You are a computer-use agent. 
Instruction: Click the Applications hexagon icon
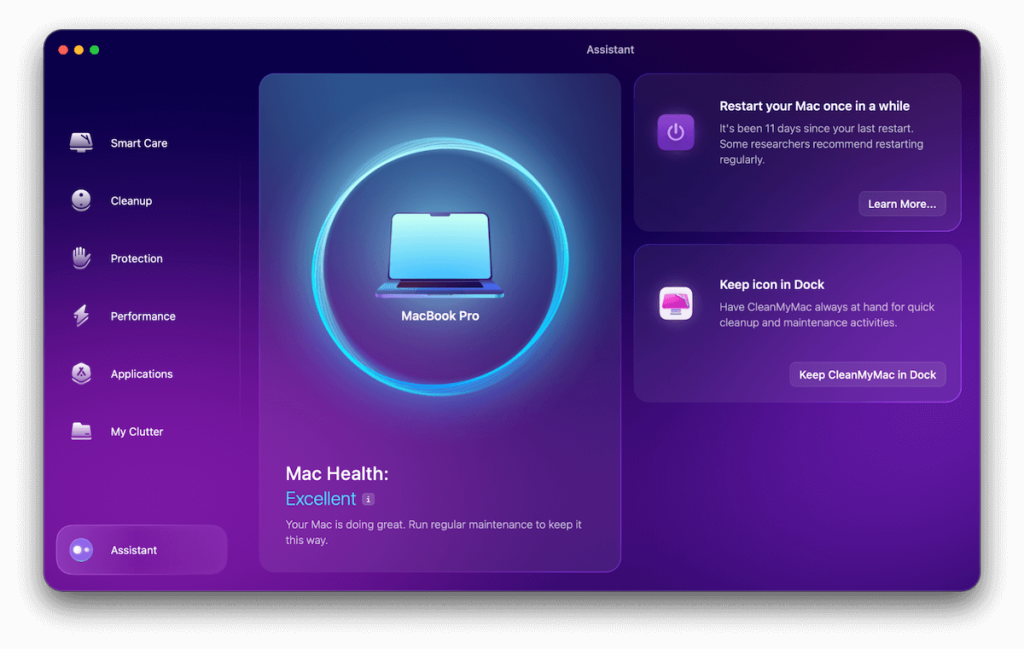click(x=81, y=373)
